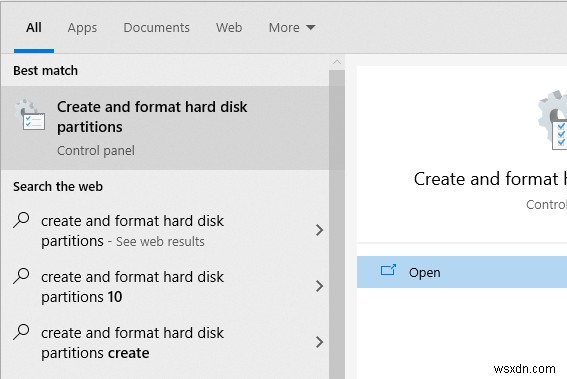567x379 pixels.
Task: Click the results list scroll-up arrow
Action: click(337, 62)
